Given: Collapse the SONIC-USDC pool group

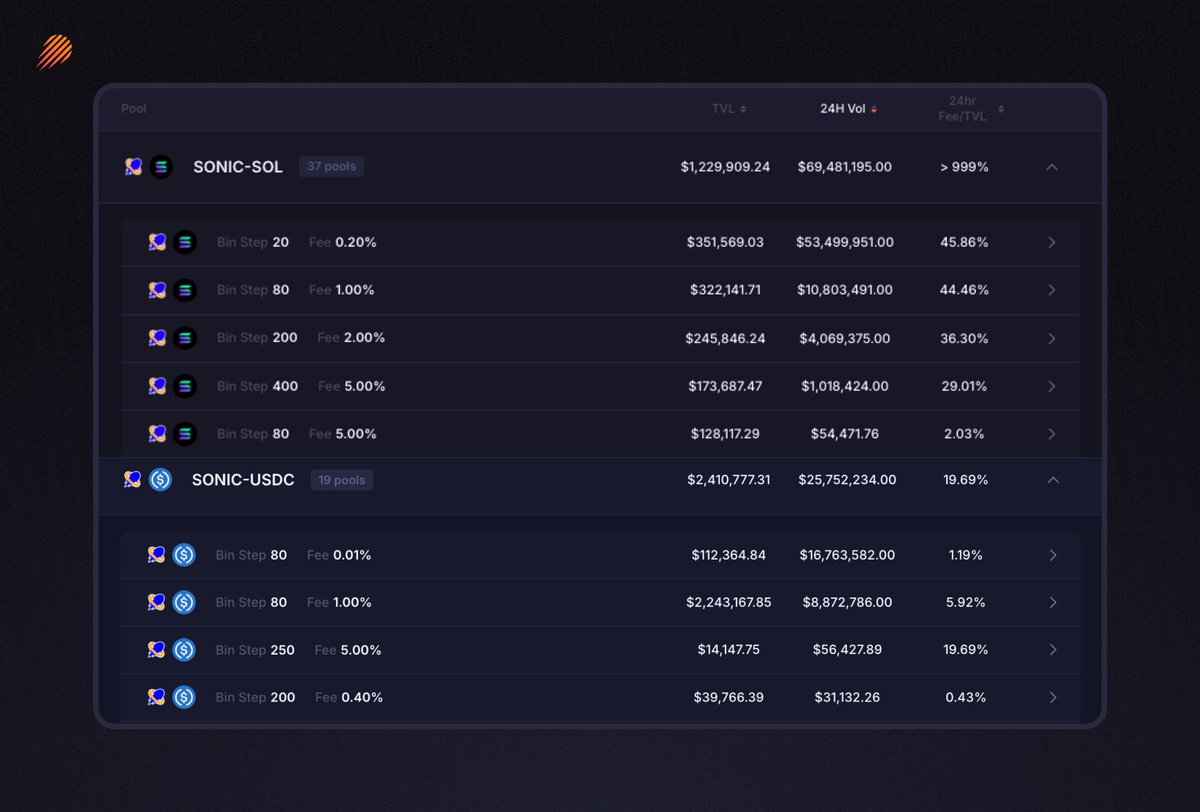Looking at the screenshot, I should point(1053,480).
